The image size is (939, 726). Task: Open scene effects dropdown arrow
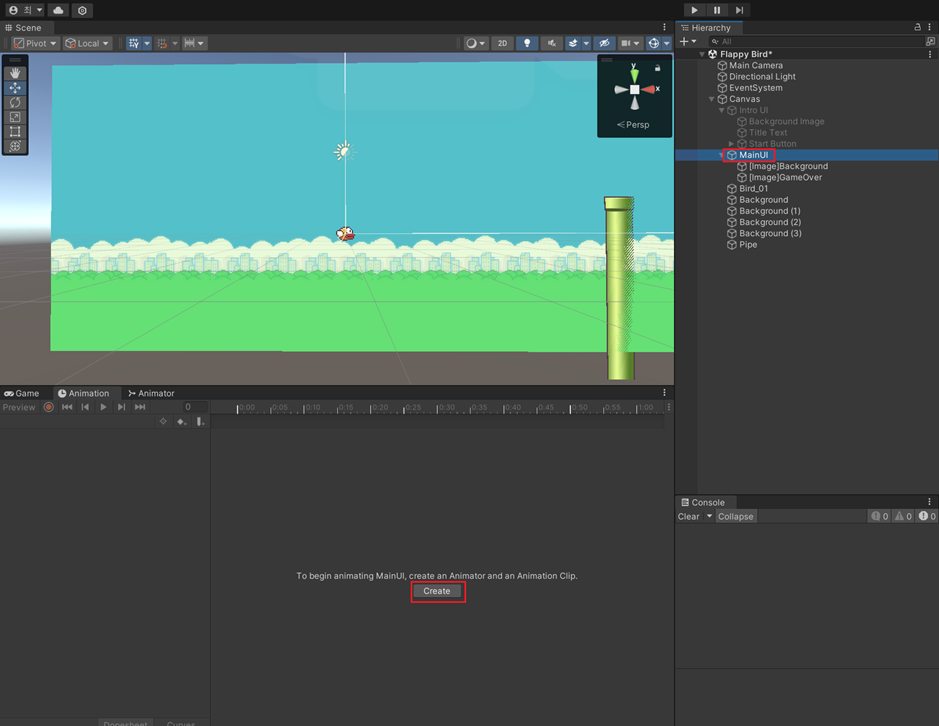pyautogui.click(x=586, y=43)
